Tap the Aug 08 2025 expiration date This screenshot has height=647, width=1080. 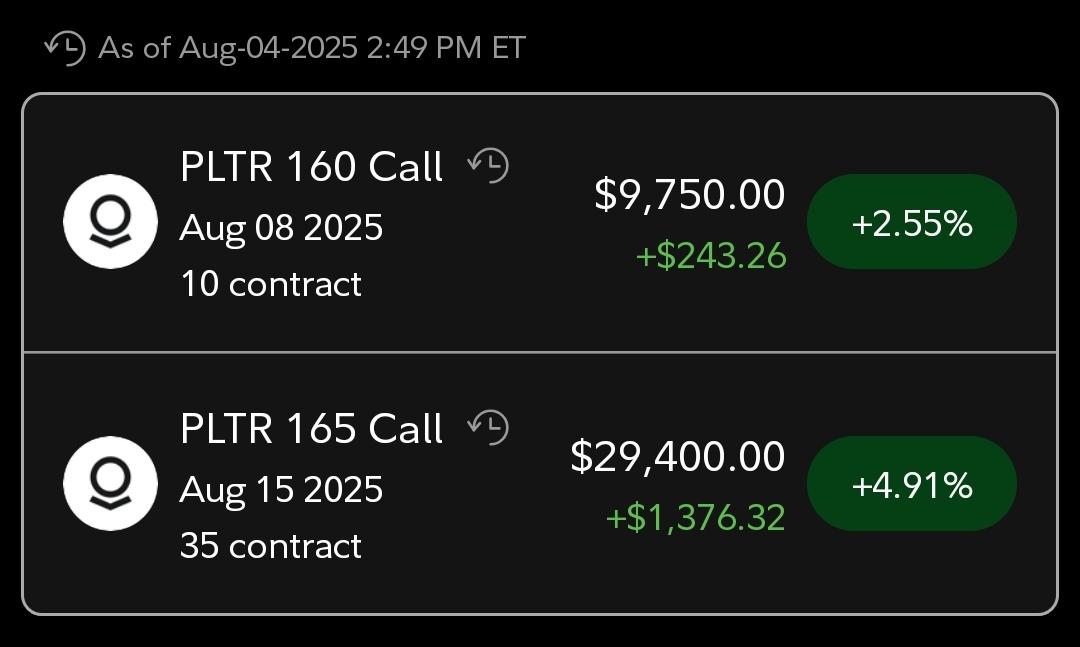281,229
